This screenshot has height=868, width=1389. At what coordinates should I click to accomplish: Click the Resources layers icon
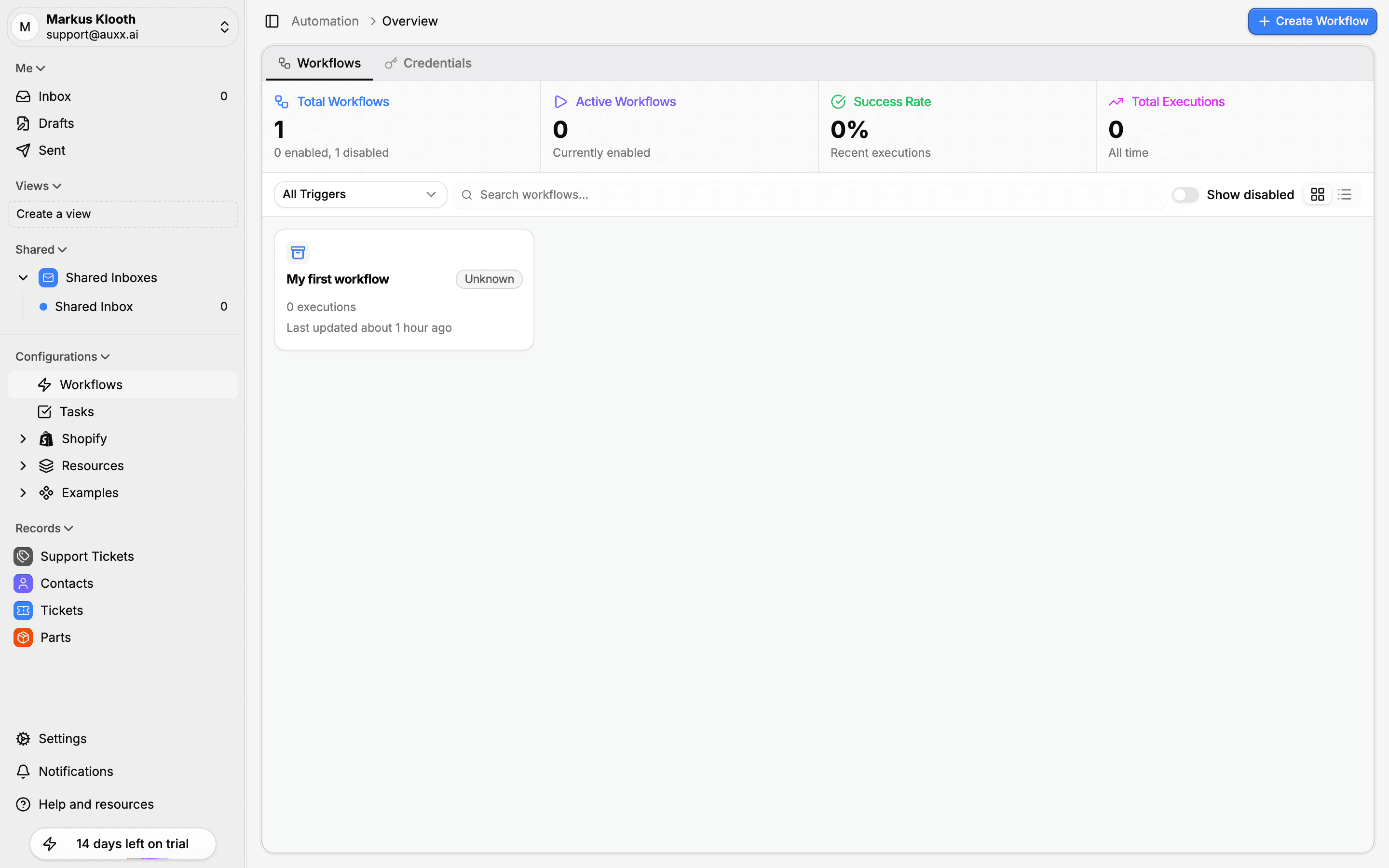46,465
